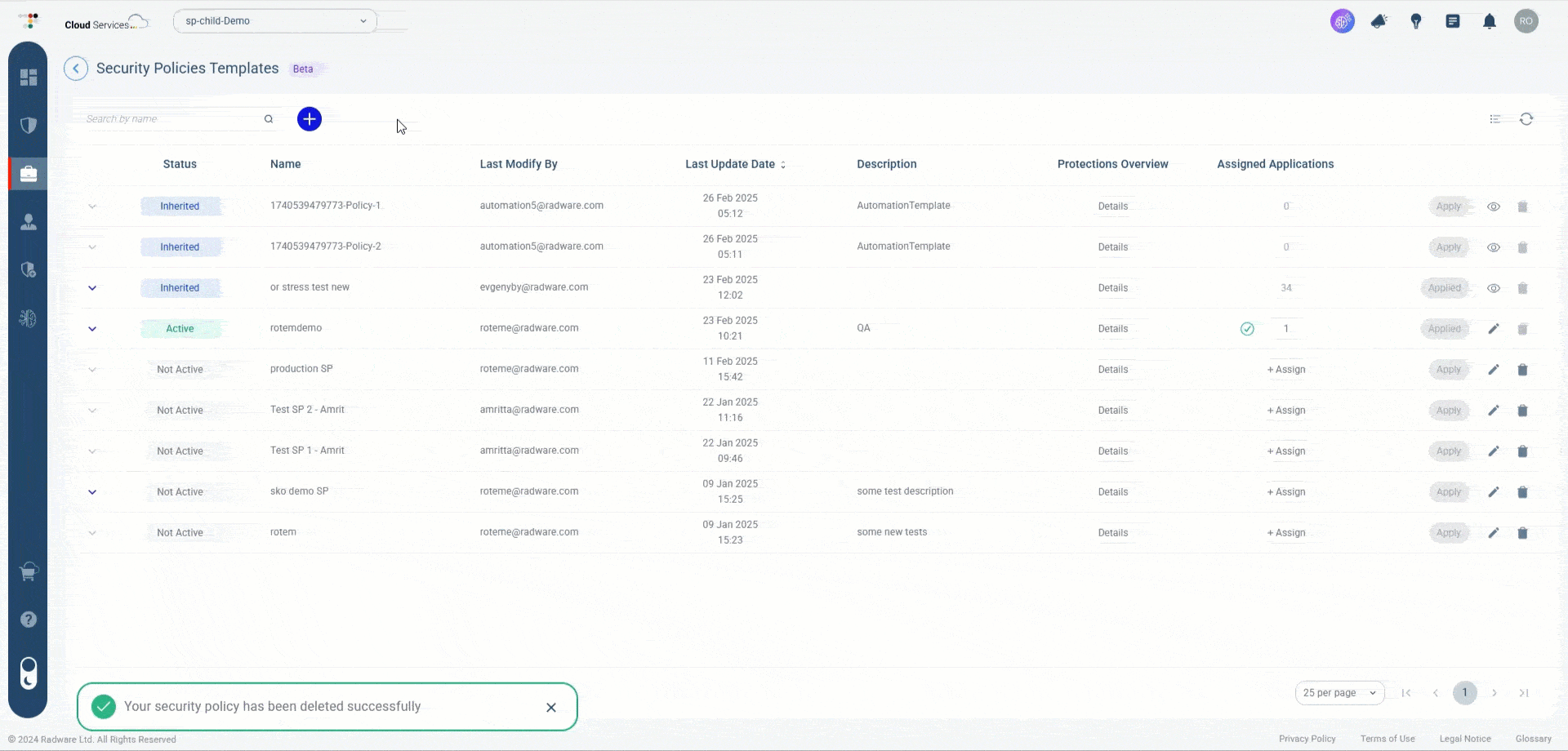
Task: Refresh the templates table with the refresh icon
Action: coord(1527,119)
